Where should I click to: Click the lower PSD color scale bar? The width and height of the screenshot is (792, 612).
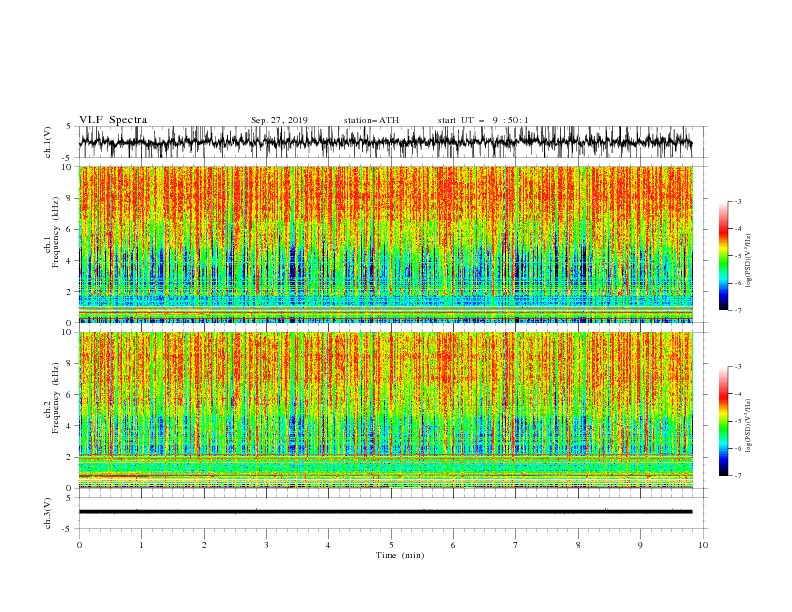click(723, 421)
